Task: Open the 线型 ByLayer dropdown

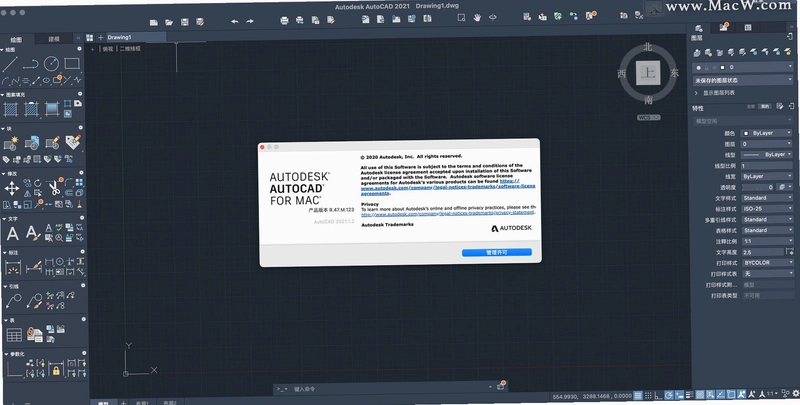Action: (x=767, y=155)
